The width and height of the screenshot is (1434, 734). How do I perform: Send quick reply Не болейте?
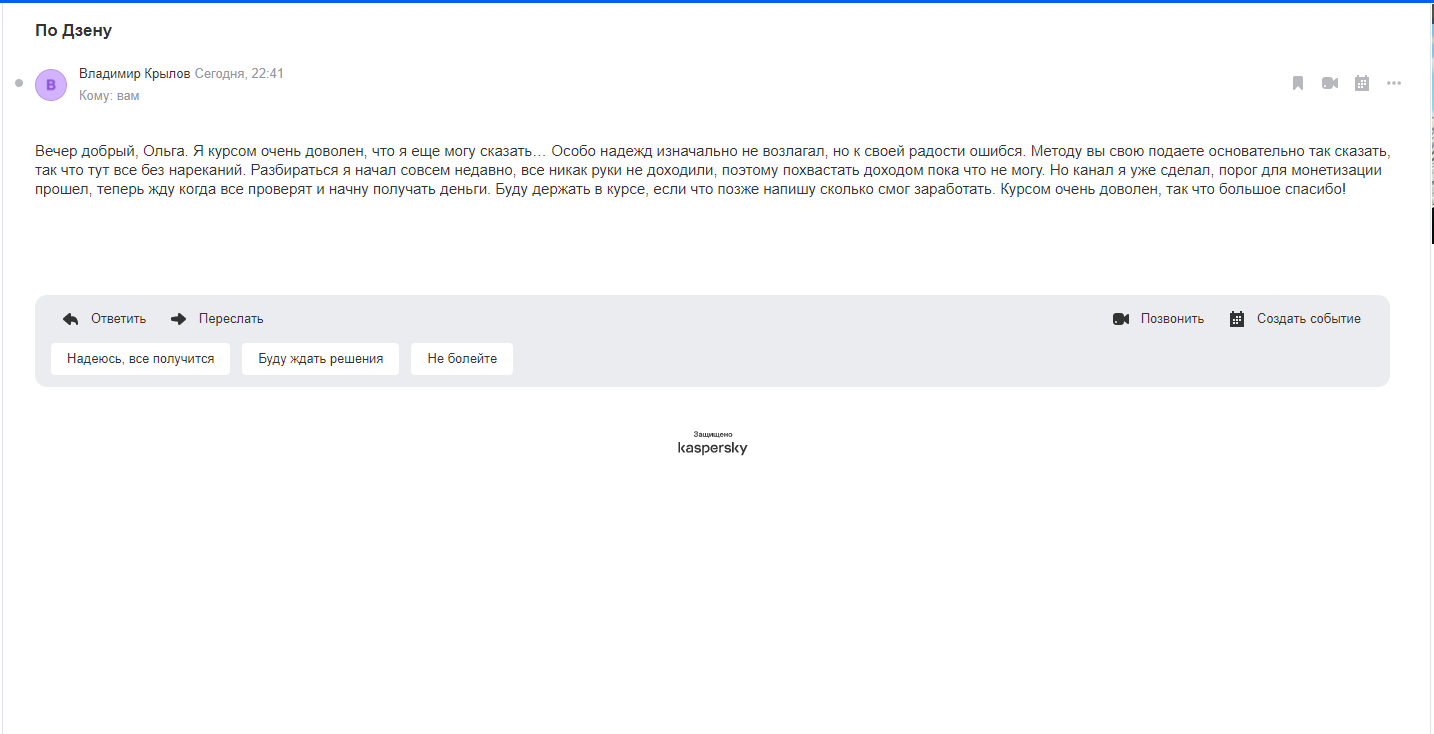(461, 358)
